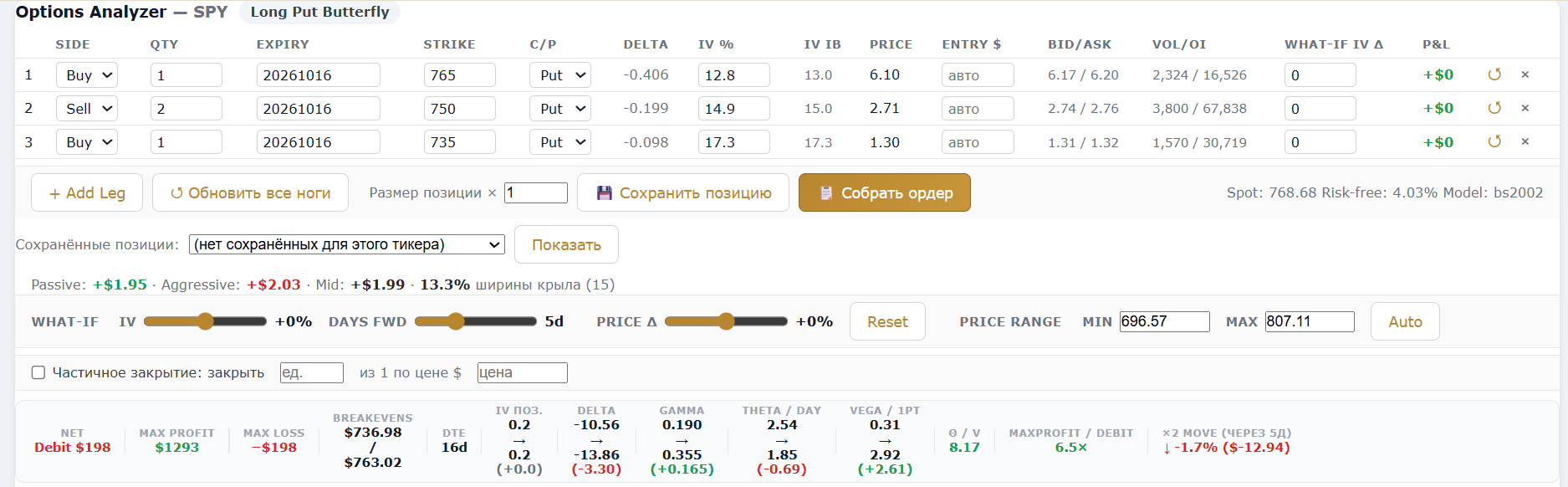Viewport: 1568px width, 487px height.
Task: Save position via floppy disk button
Action: (x=683, y=192)
